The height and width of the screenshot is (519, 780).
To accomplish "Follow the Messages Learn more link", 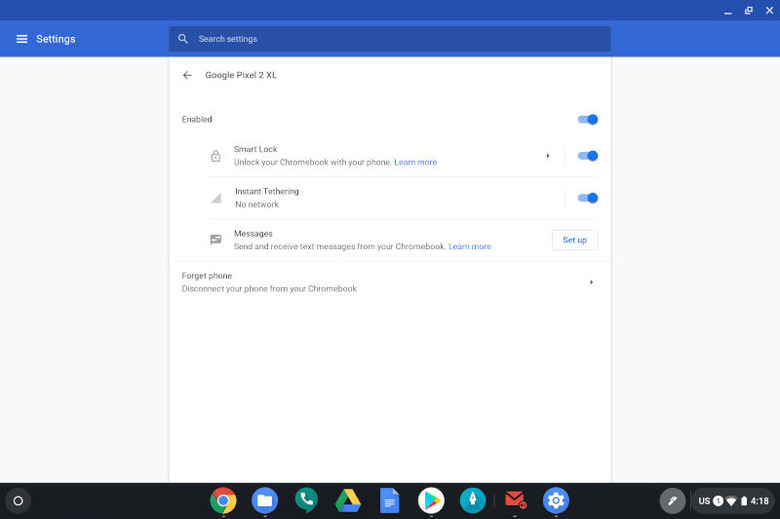I will click(x=469, y=246).
